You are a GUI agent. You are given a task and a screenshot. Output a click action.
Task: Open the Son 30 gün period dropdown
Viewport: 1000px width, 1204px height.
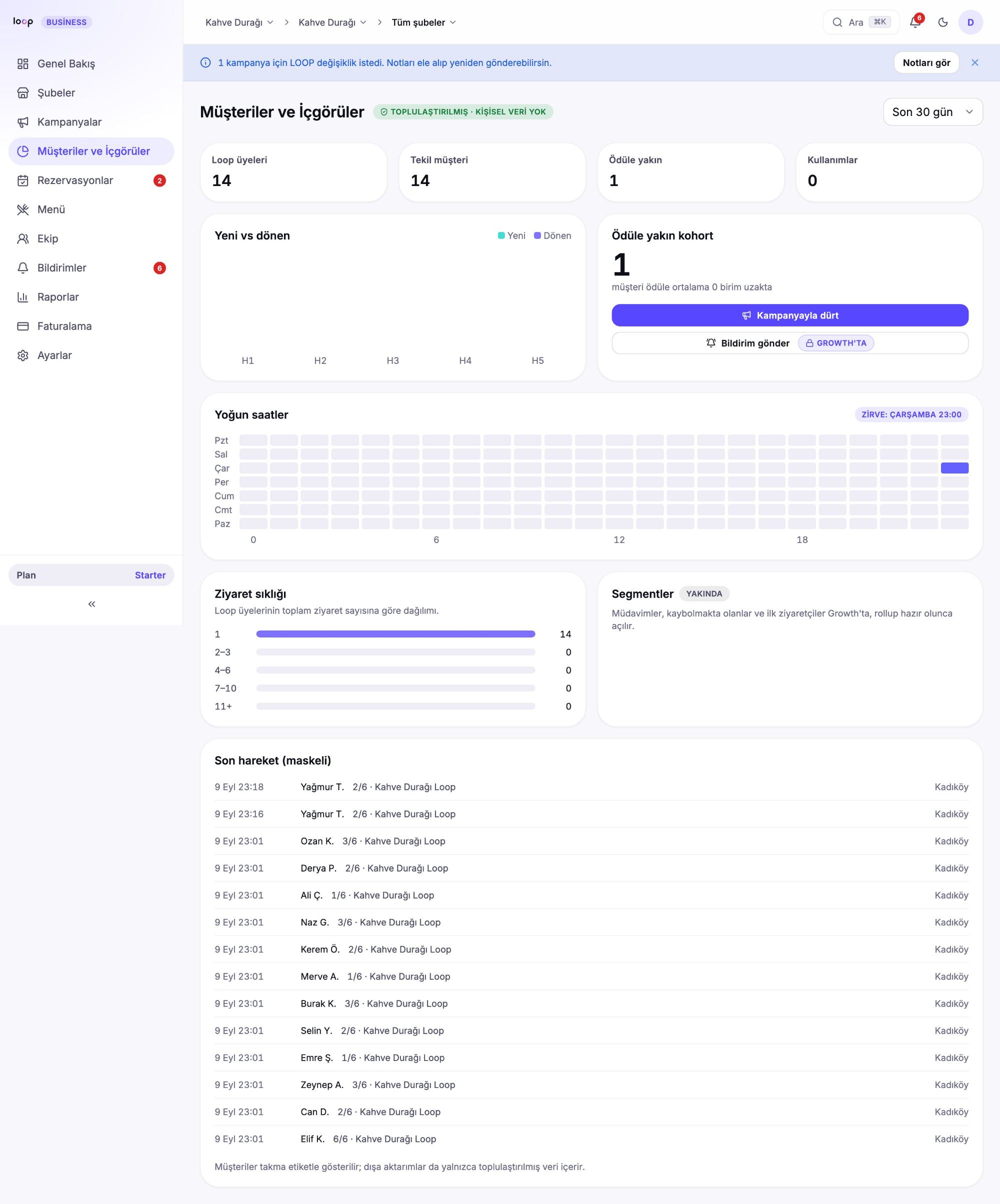pyautogui.click(x=933, y=112)
